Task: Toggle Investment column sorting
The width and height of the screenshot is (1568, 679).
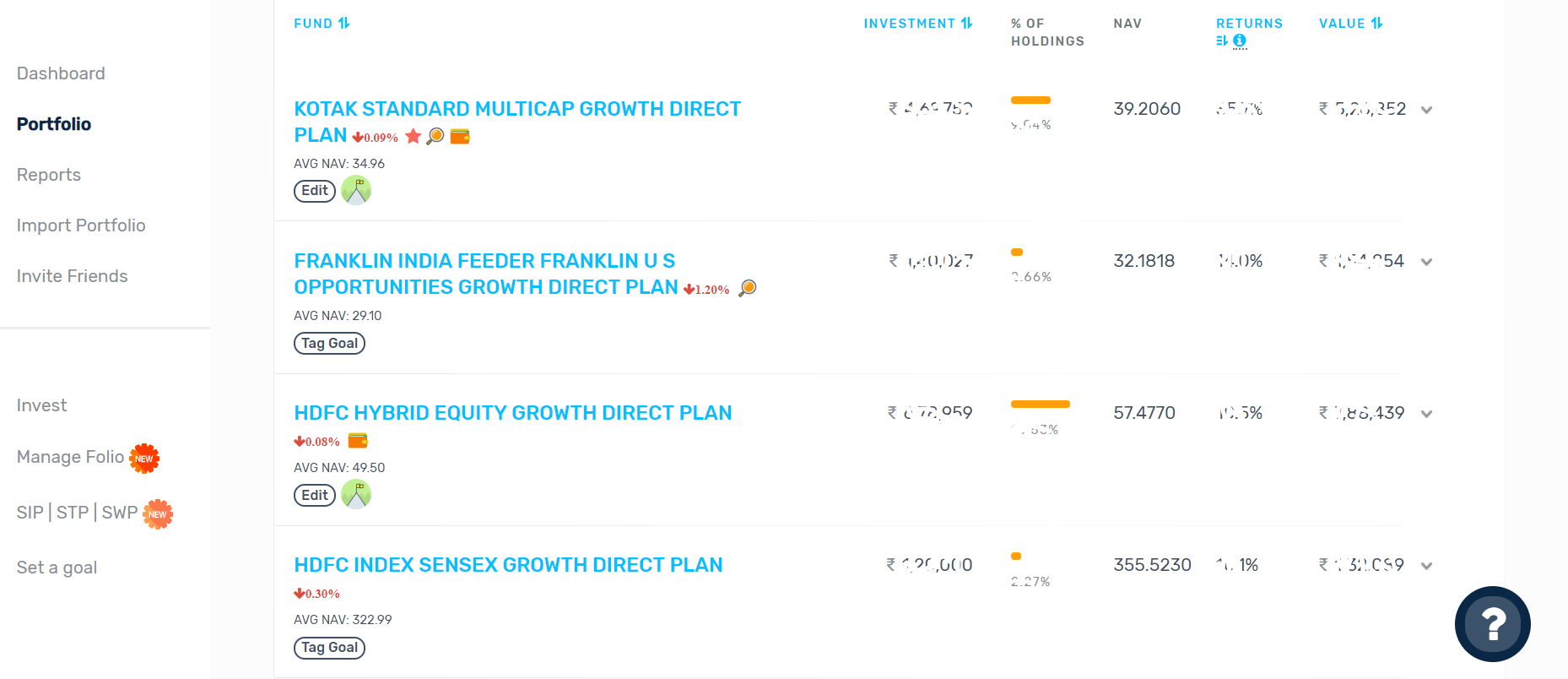Action: click(967, 23)
